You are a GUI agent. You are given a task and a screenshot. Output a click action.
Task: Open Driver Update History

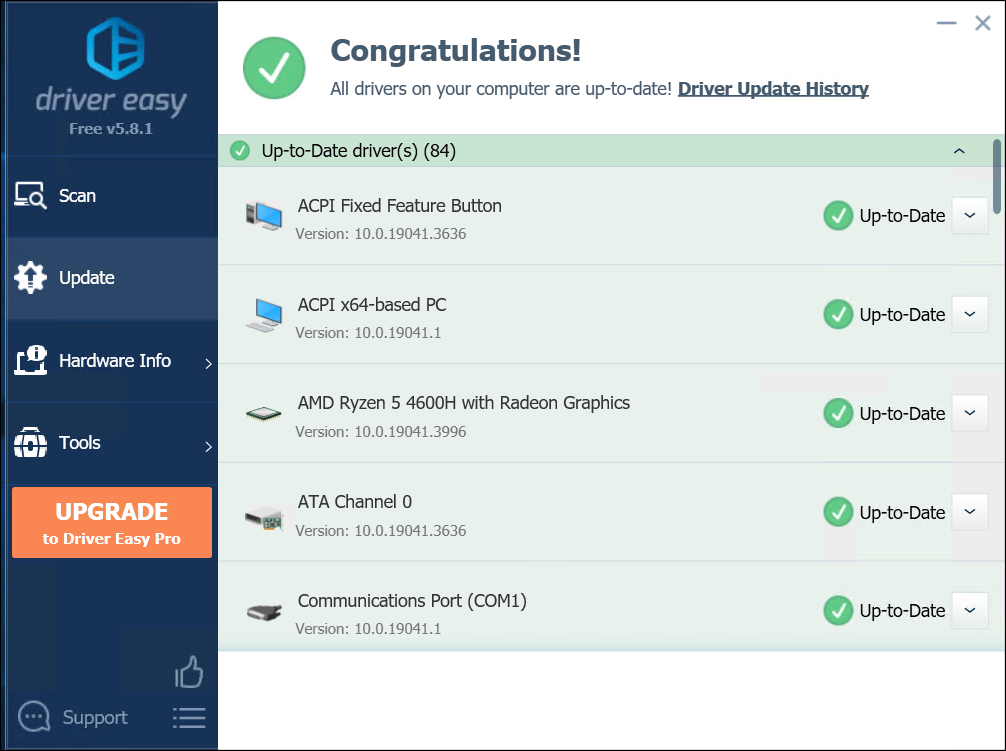tap(773, 88)
